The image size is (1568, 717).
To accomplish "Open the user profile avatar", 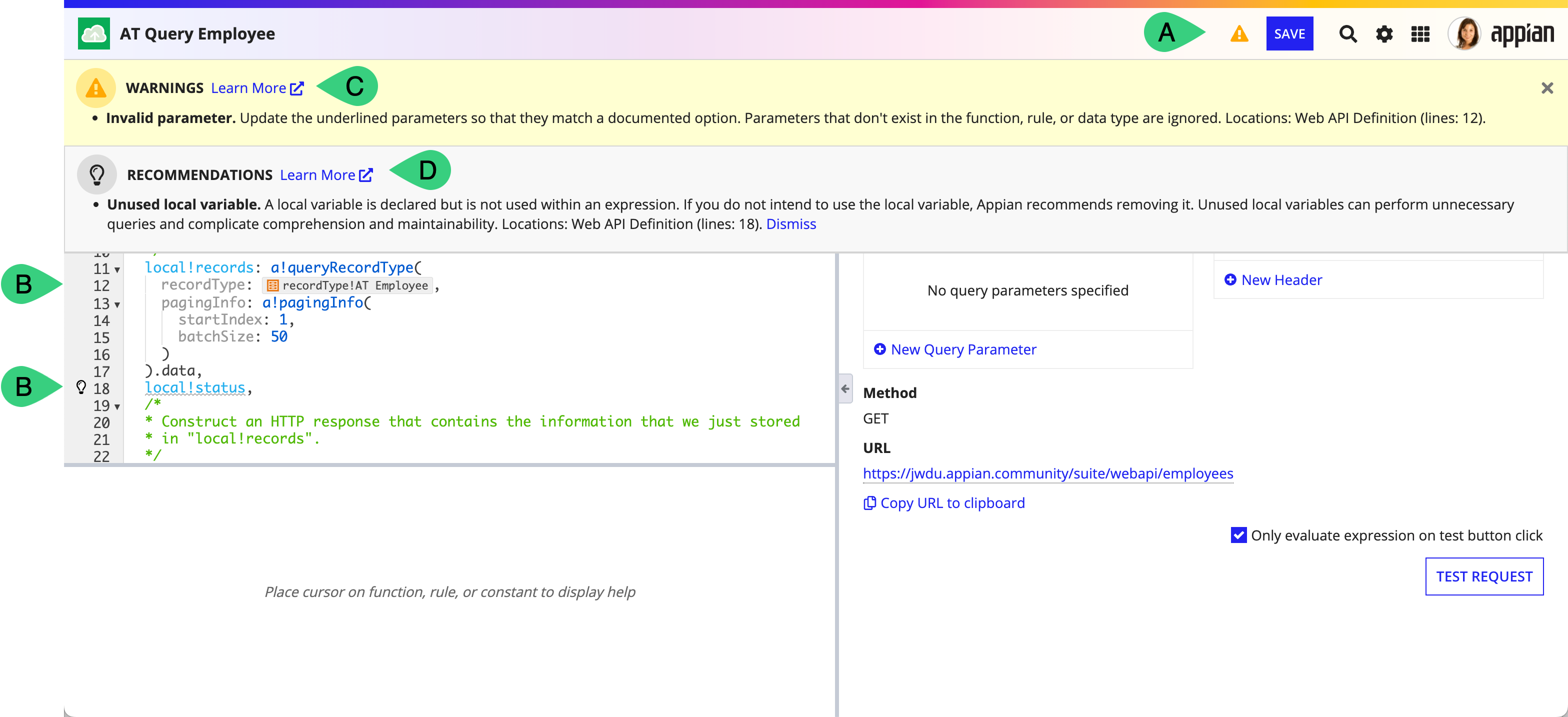I will [1464, 33].
